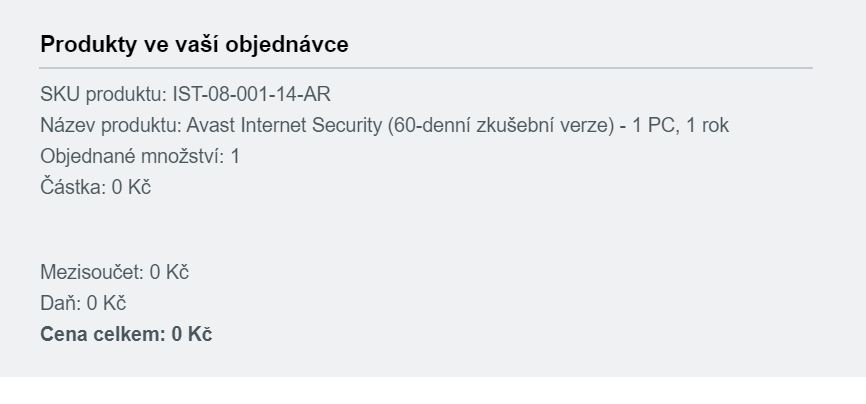Click the Mezisoučet value 0 Kč
This screenshot has height=404, width=866.
[169, 272]
